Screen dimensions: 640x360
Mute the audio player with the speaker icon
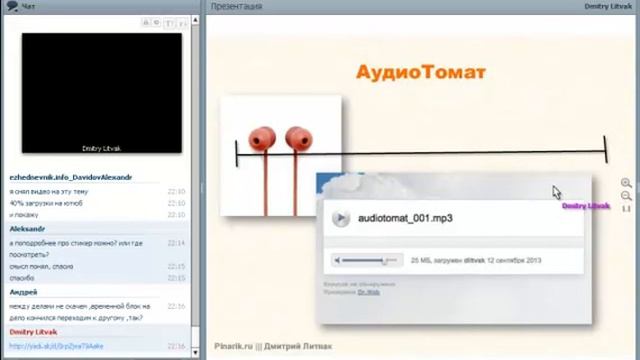[337, 260]
